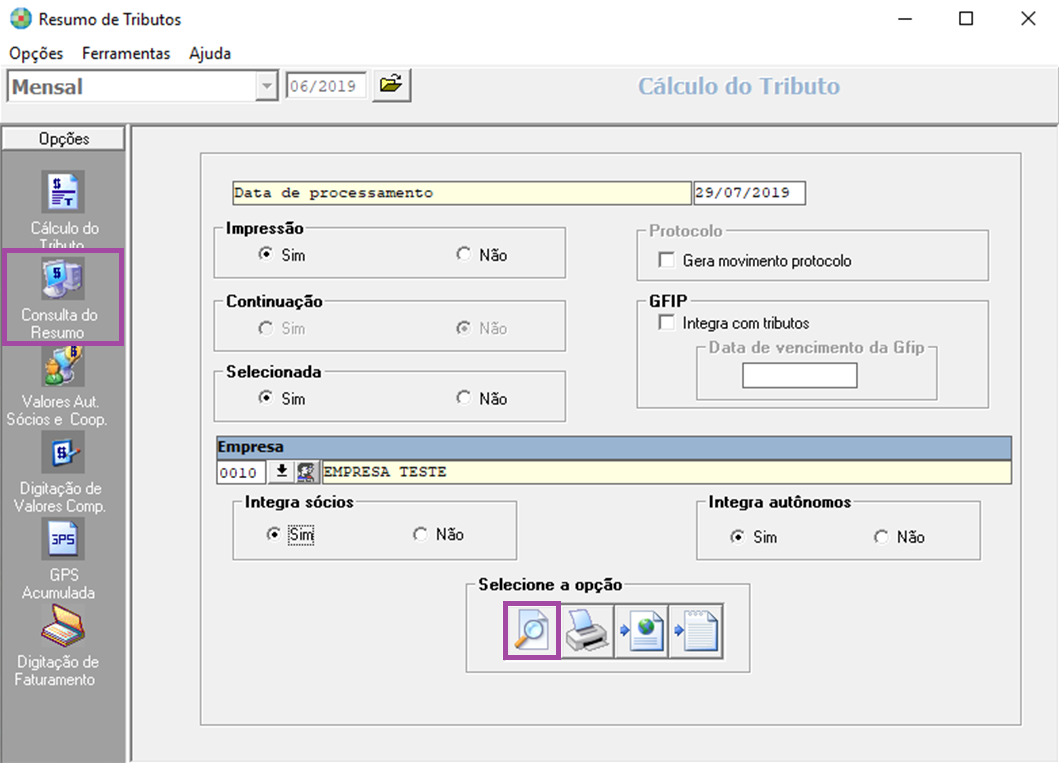Click the magnifier preview icon
This screenshot has height=763, width=1059.
click(532, 631)
